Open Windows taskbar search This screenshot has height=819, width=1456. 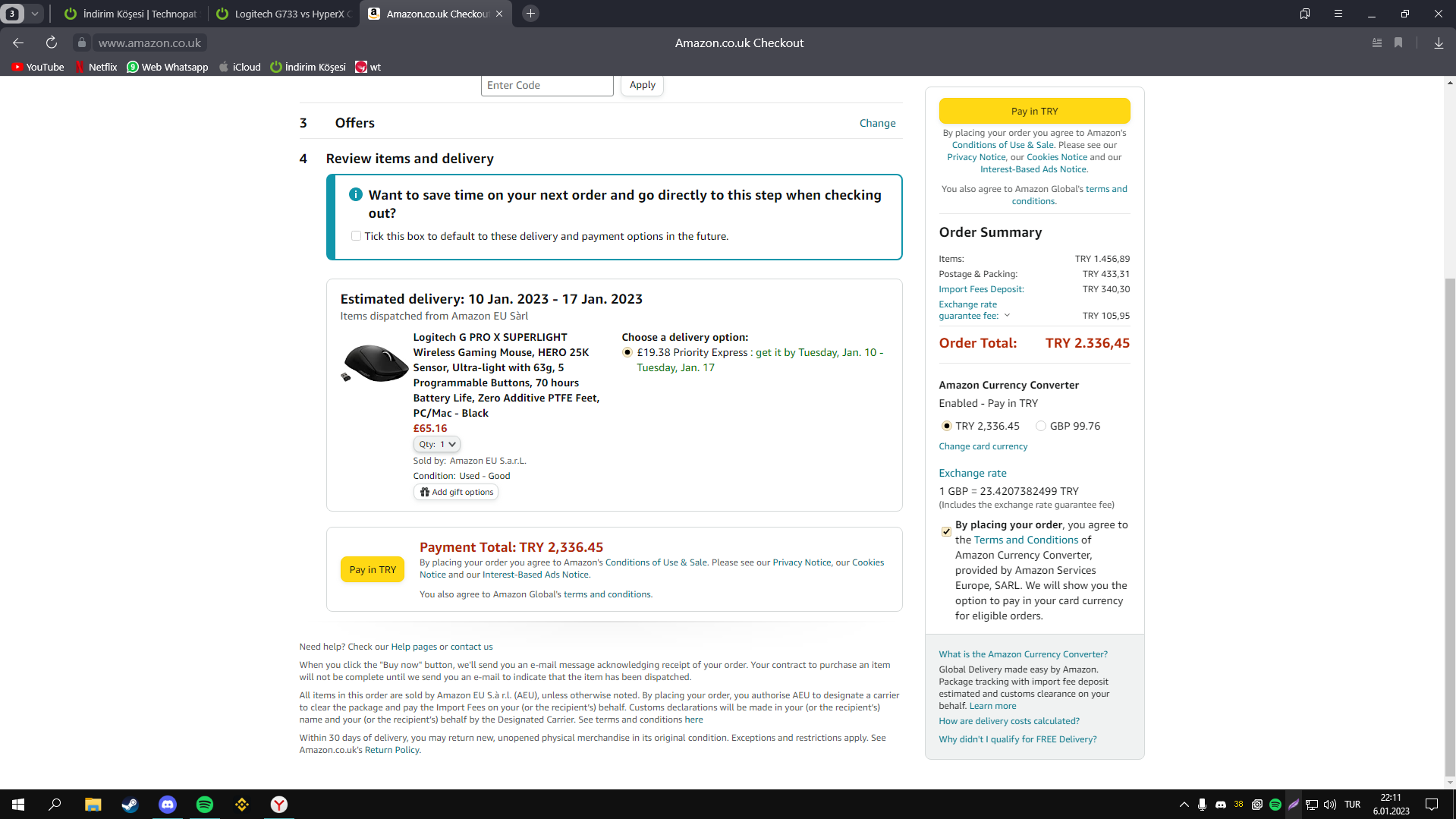(x=55, y=805)
